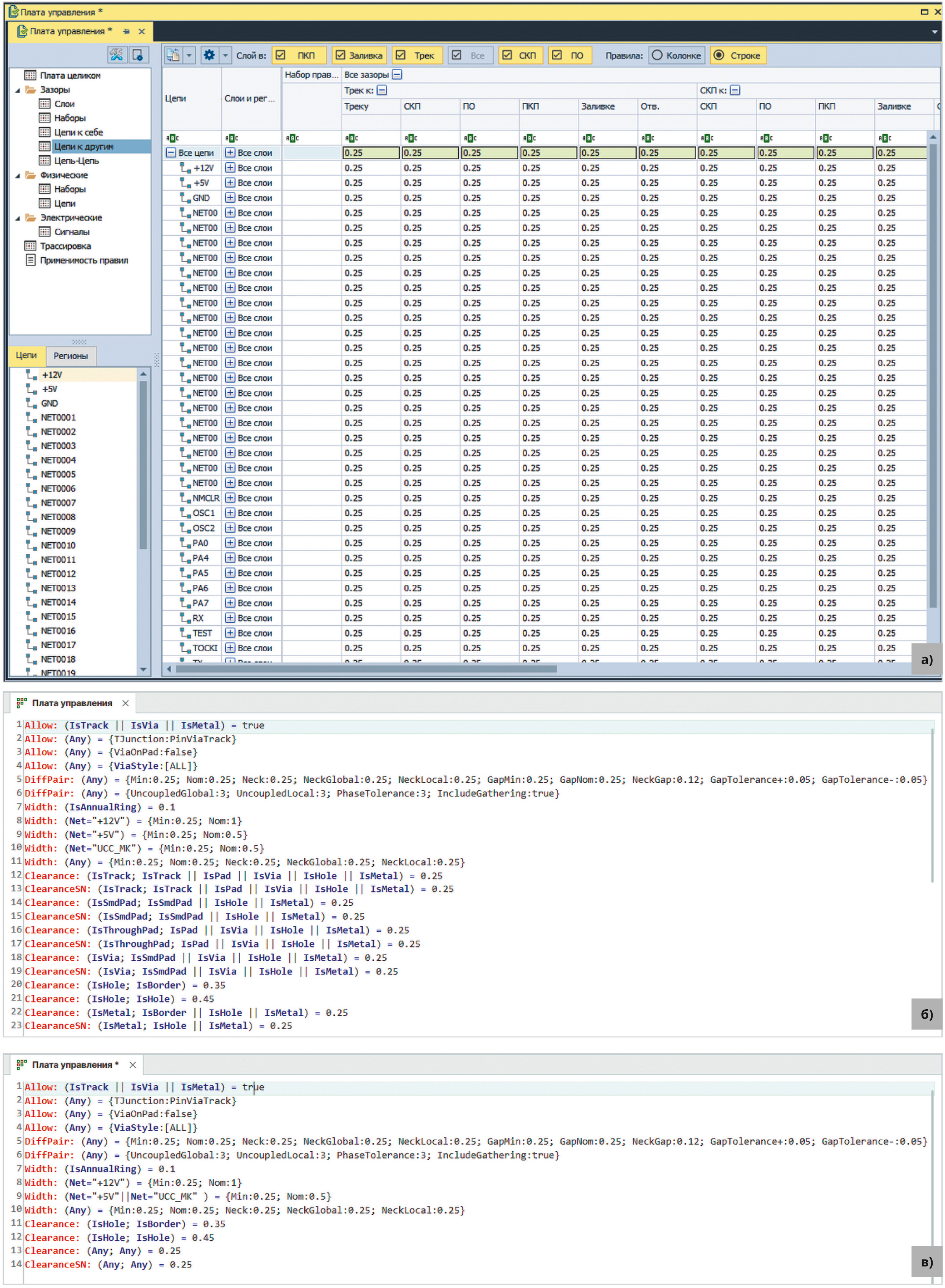The width and height of the screenshot is (945, 1288).
Task: Click the Треку cell in Все цепи row
Action: coord(371,153)
